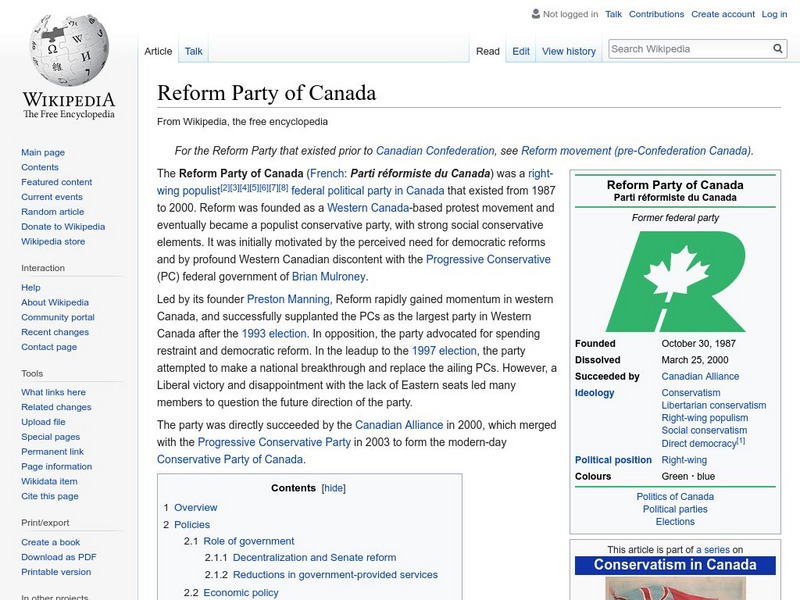800x600 pixels.
Task: Switch to the Talk tab
Action: click(193, 50)
